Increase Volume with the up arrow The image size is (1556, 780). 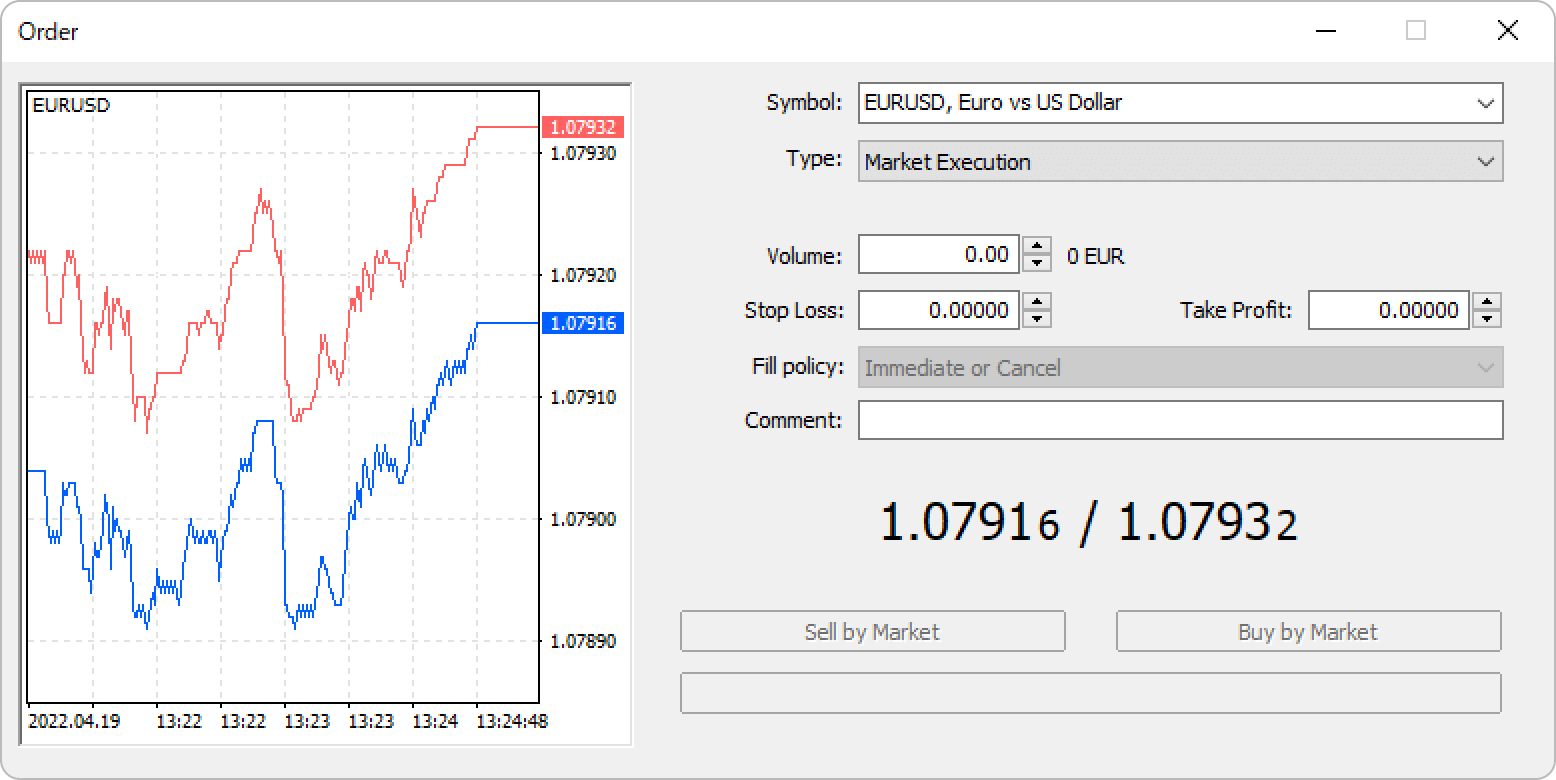pyautogui.click(x=1037, y=246)
